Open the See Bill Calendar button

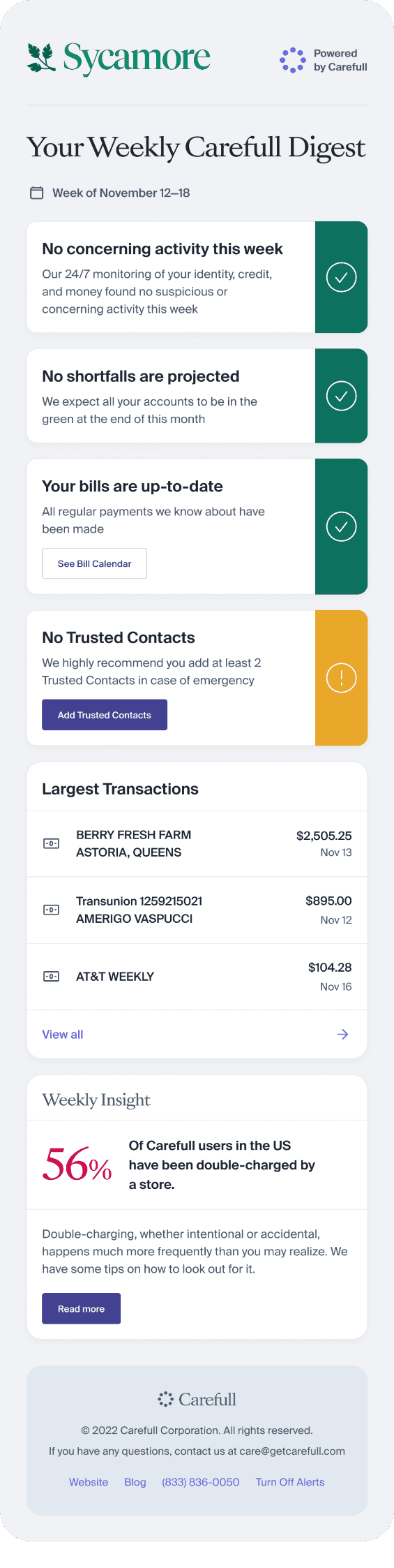[x=94, y=563]
